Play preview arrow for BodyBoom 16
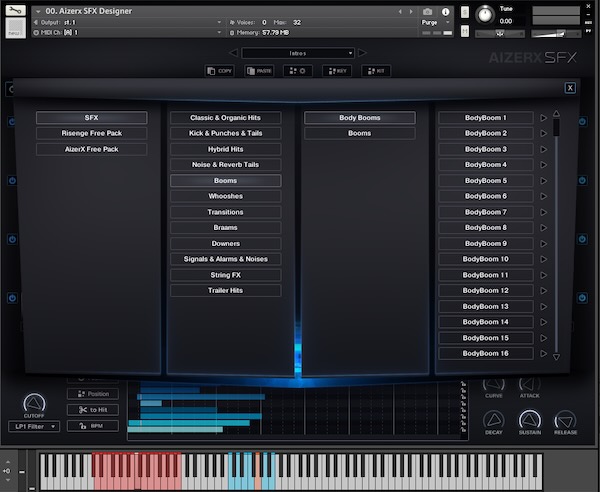 coord(543,354)
